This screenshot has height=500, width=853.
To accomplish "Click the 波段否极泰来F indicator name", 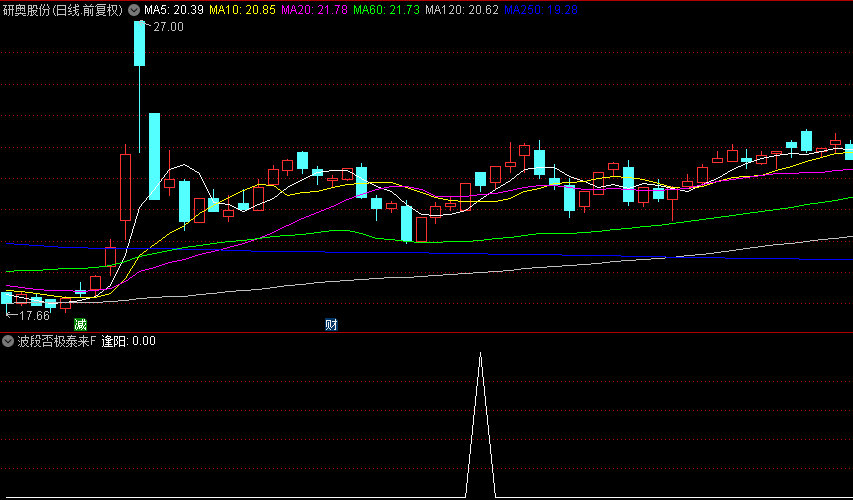I will tap(57, 342).
